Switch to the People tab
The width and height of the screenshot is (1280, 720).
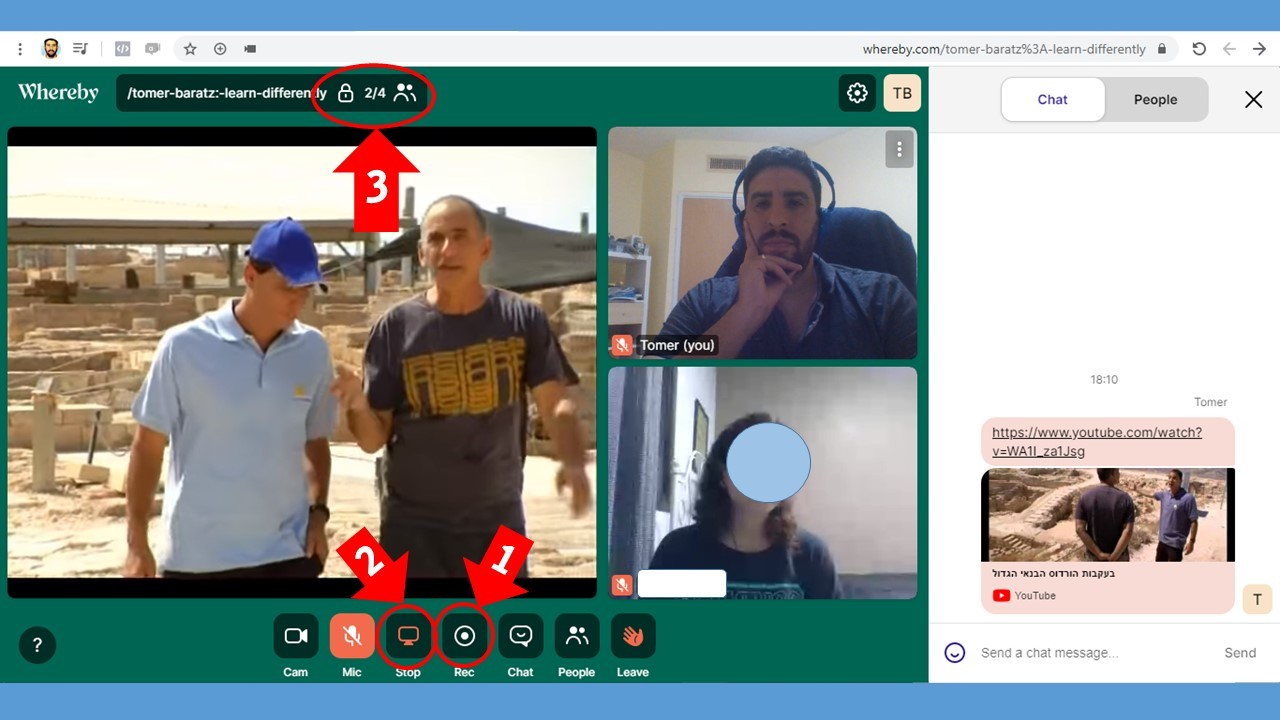pos(1155,100)
